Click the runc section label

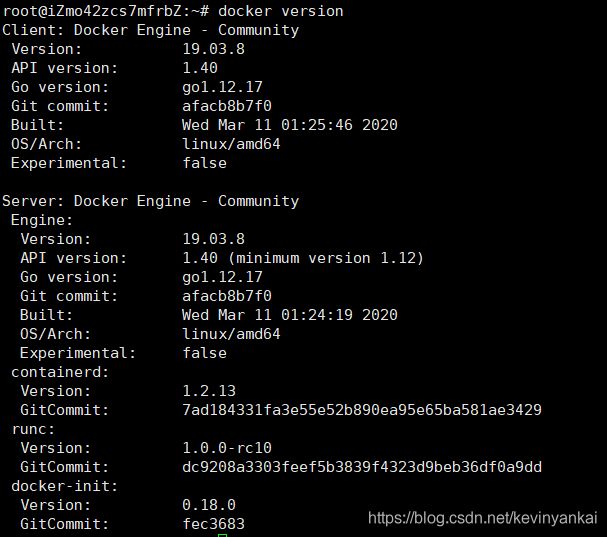click(x=33, y=429)
